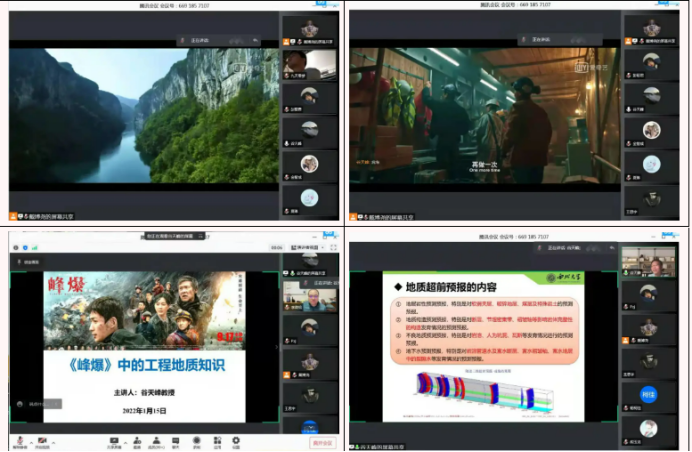Click the return arrow above the gorge video
This screenshot has height=452, width=692.
tap(255, 40)
